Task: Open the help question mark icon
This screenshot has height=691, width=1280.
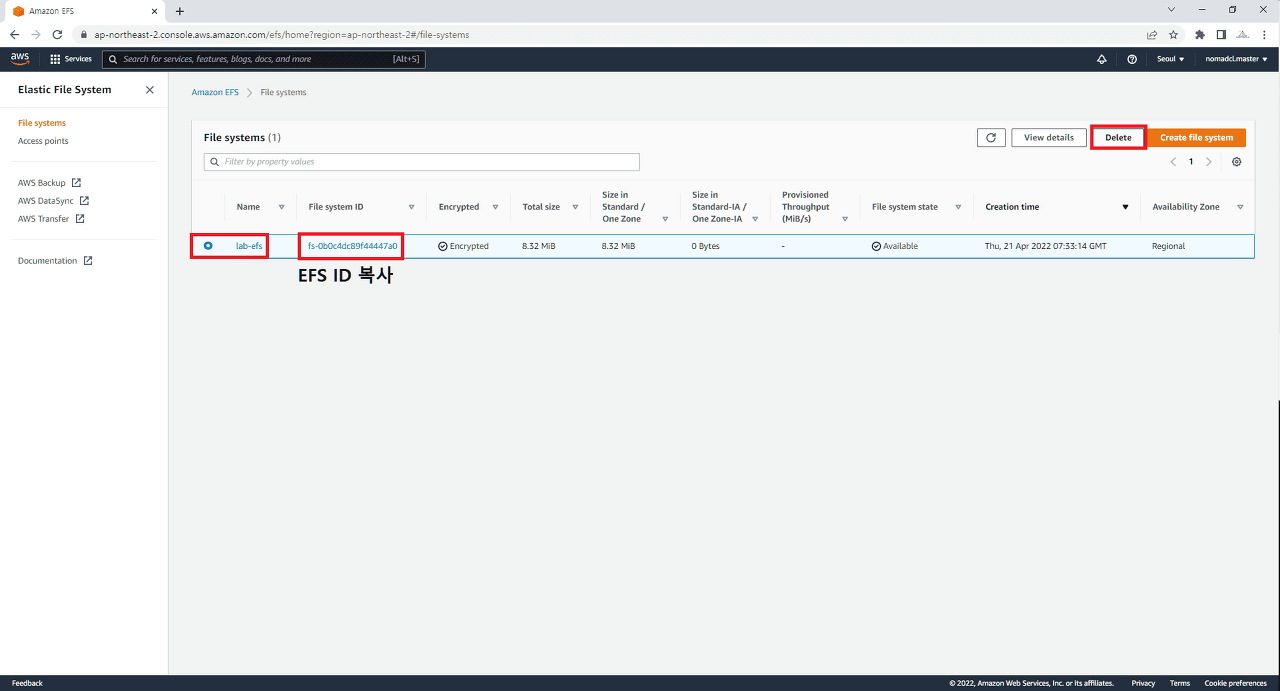Action: (1132, 59)
